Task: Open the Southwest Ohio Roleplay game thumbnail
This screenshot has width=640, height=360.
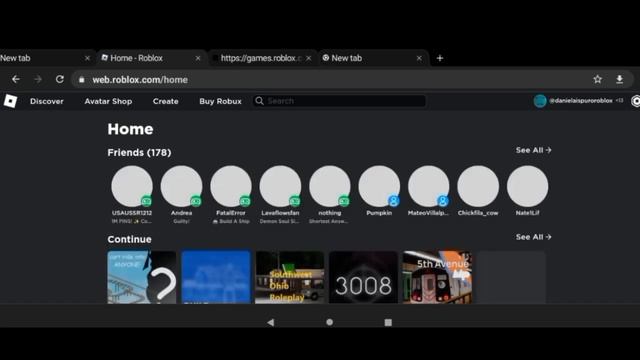Action: [x=289, y=277]
